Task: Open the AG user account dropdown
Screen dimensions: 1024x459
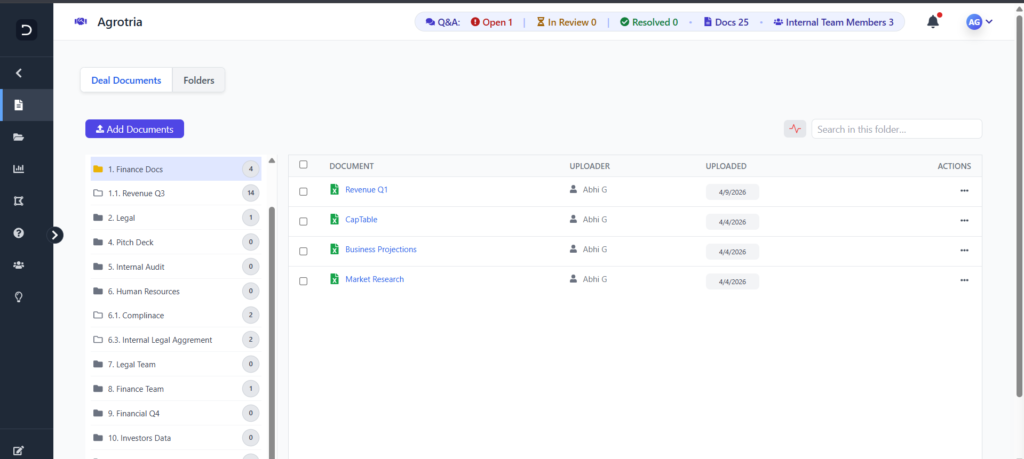Action: point(979,21)
